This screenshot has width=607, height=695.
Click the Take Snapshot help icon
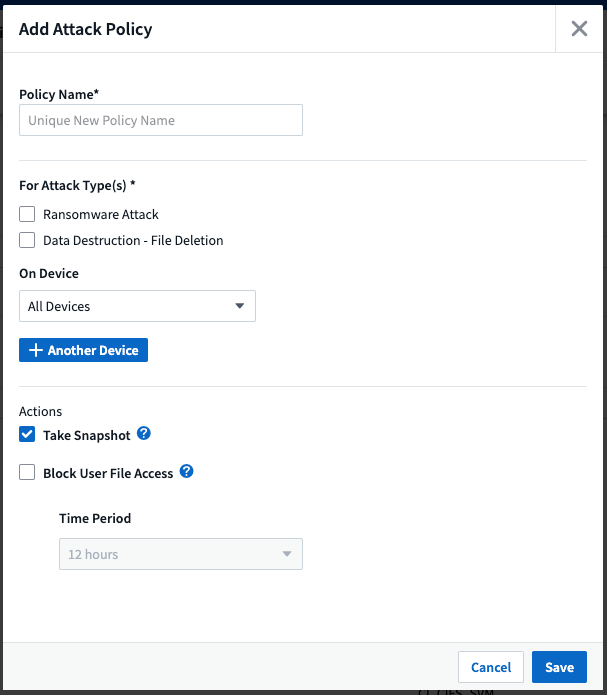click(x=144, y=434)
